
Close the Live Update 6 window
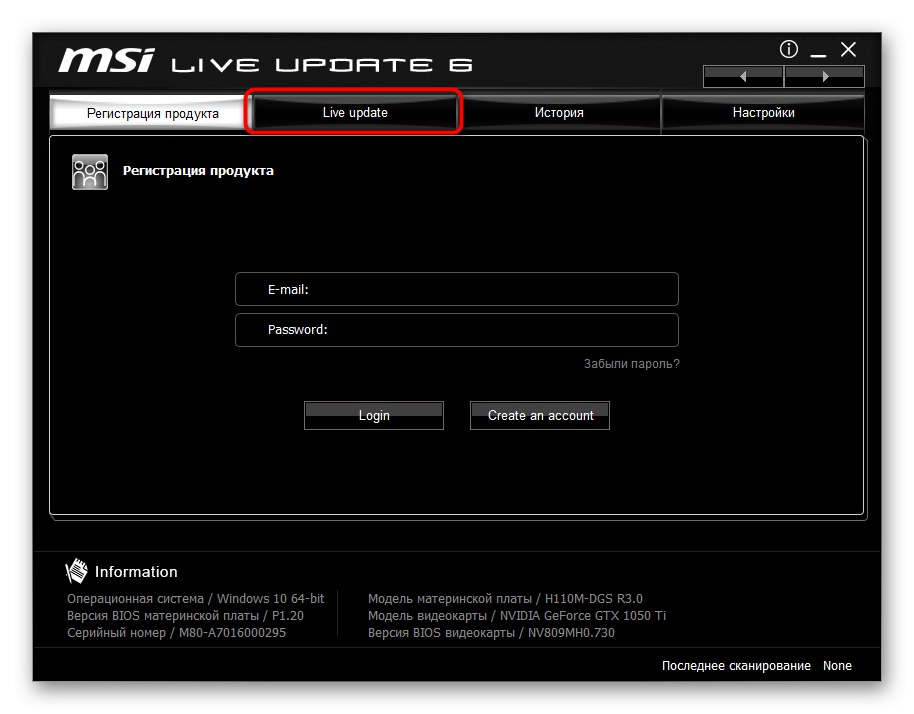[x=848, y=50]
